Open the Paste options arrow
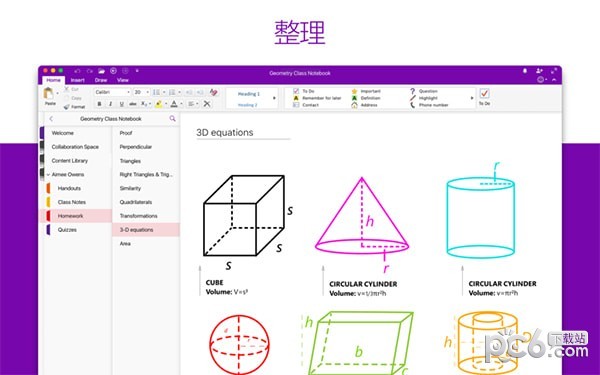The width and height of the screenshot is (600, 375). (x=57, y=93)
